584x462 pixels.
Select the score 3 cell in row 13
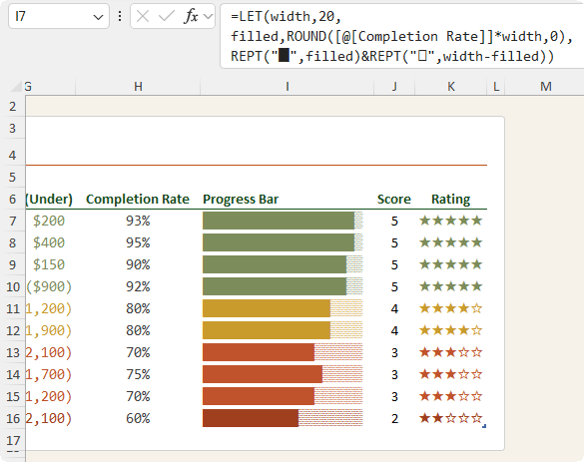(x=394, y=352)
